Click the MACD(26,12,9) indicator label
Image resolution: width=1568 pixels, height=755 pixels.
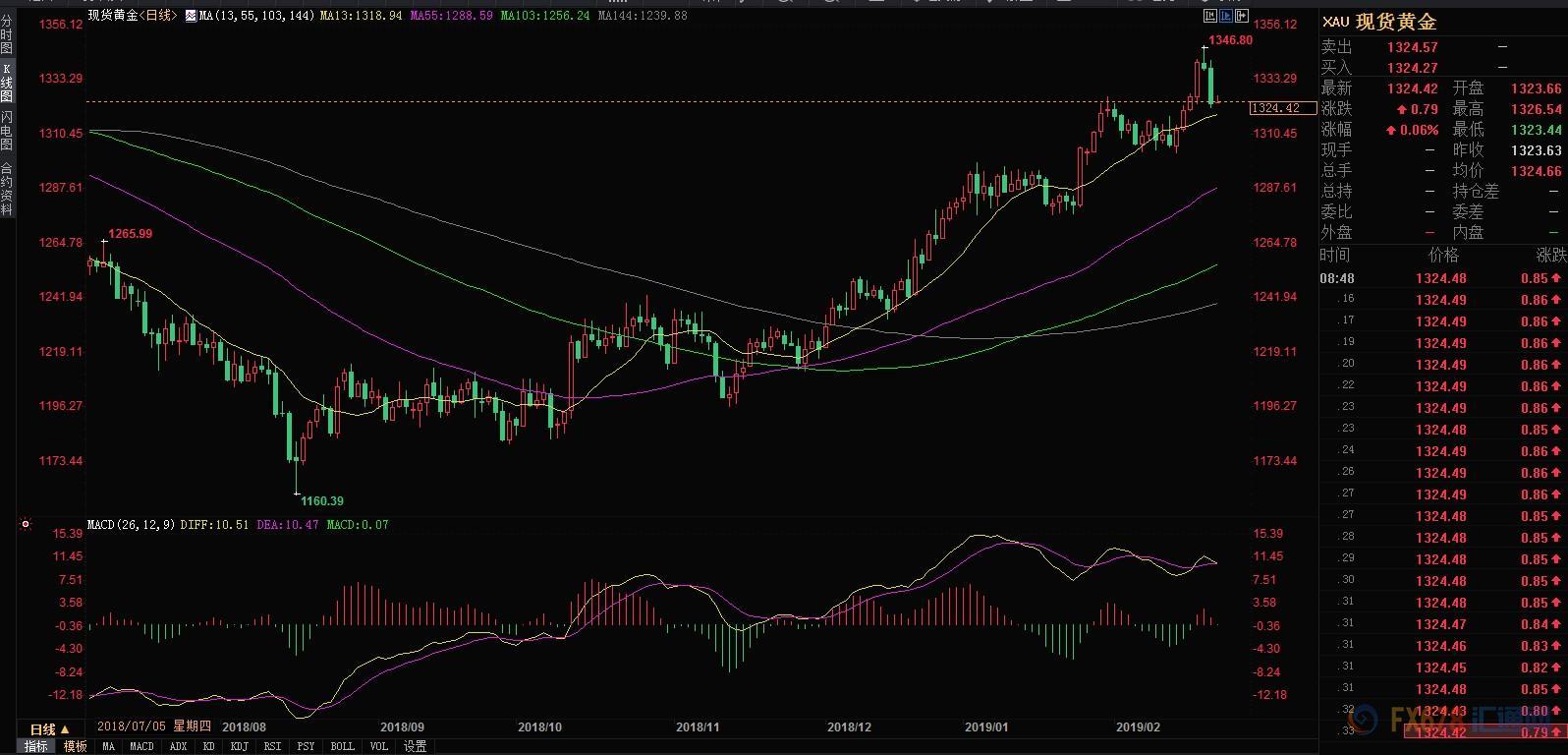tap(132, 525)
